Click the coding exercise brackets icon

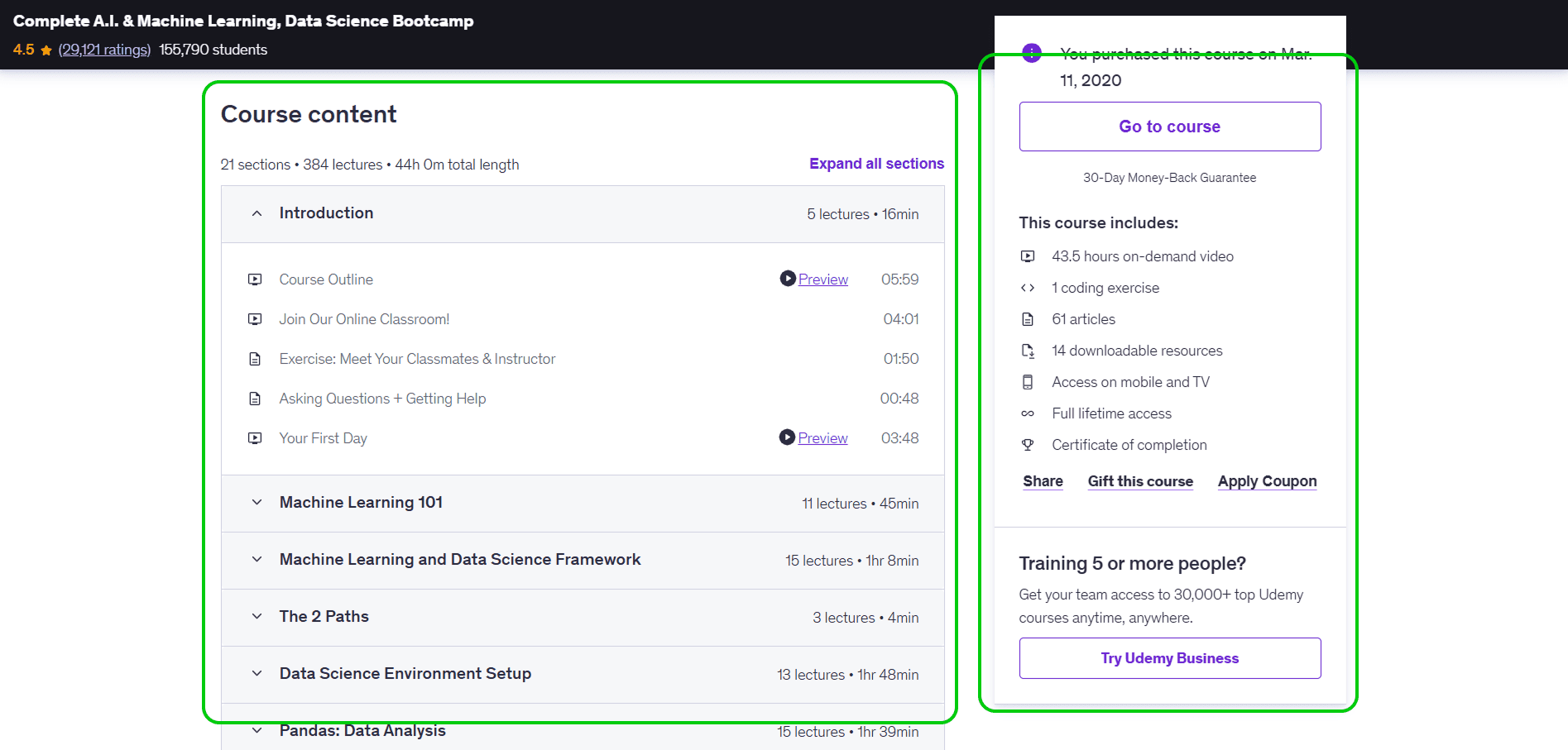(x=1028, y=288)
